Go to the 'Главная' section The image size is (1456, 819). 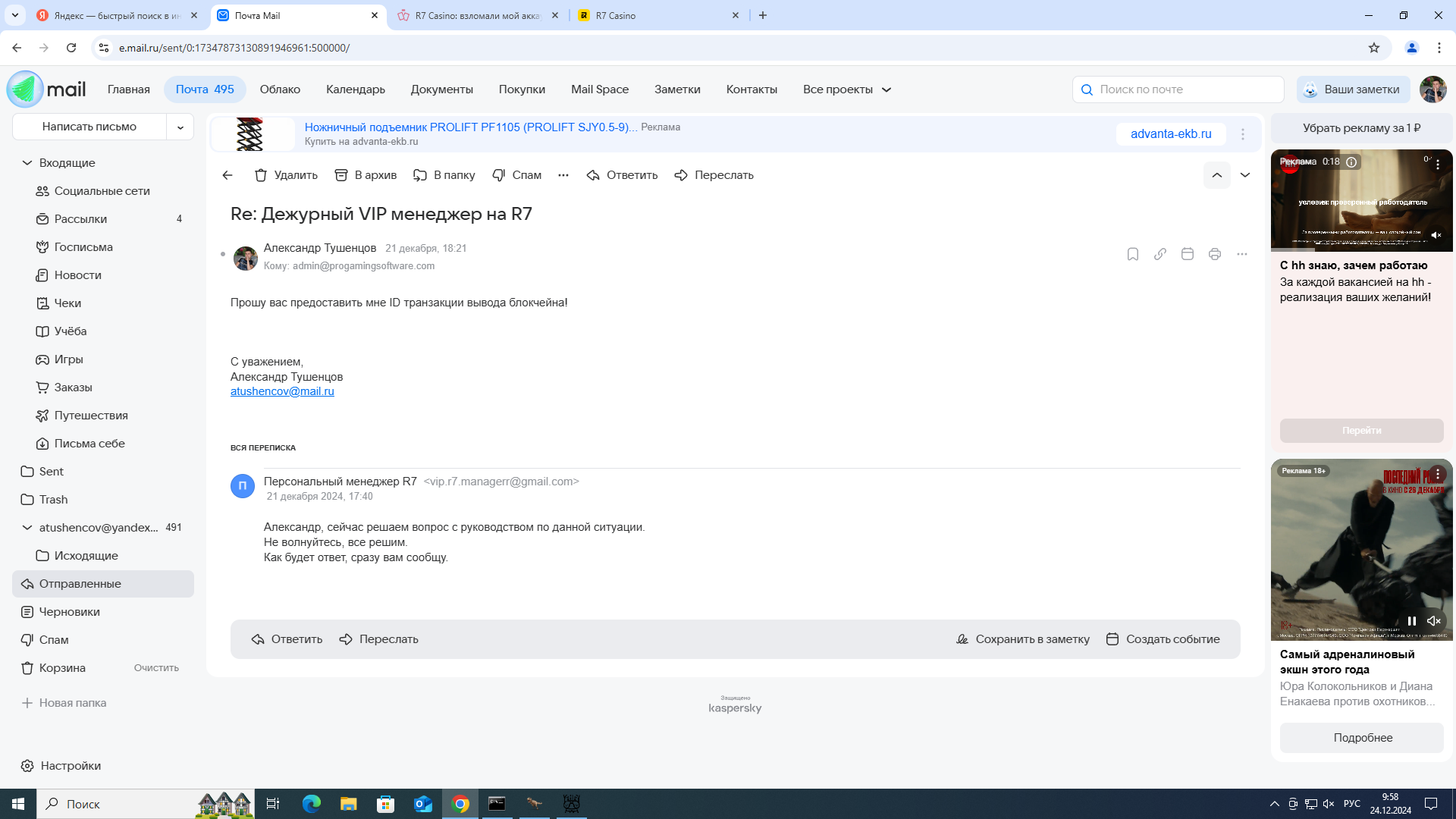pyautogui.click(x=129, y=89)
